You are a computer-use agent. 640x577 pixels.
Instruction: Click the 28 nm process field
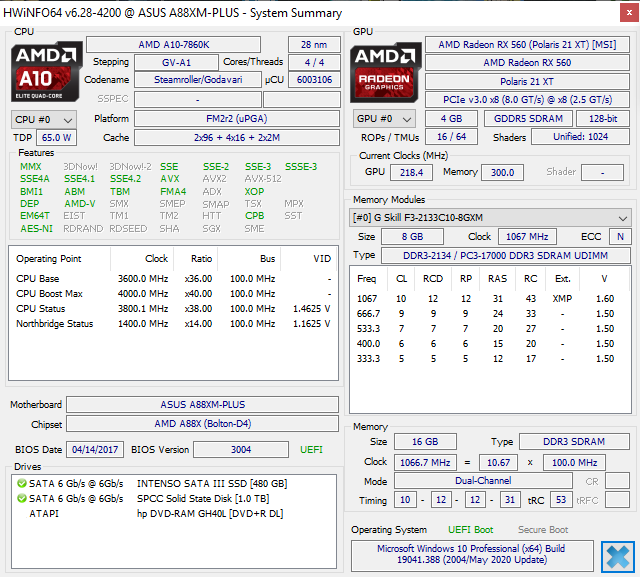[x=314, y=44]
